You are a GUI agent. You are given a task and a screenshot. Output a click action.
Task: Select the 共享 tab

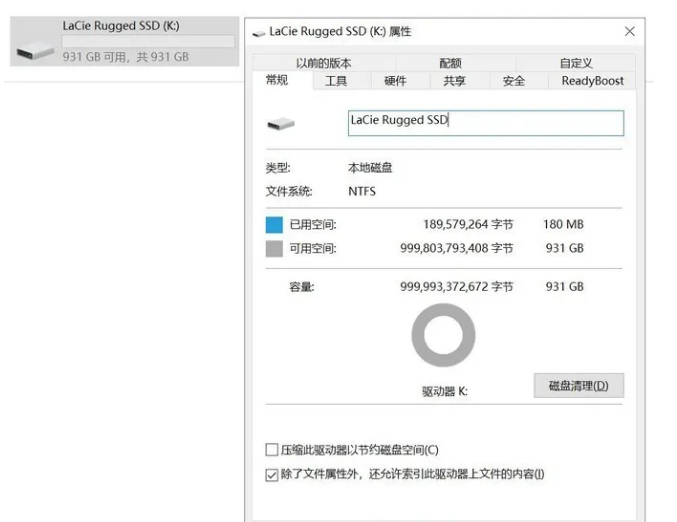pos(454,81)
